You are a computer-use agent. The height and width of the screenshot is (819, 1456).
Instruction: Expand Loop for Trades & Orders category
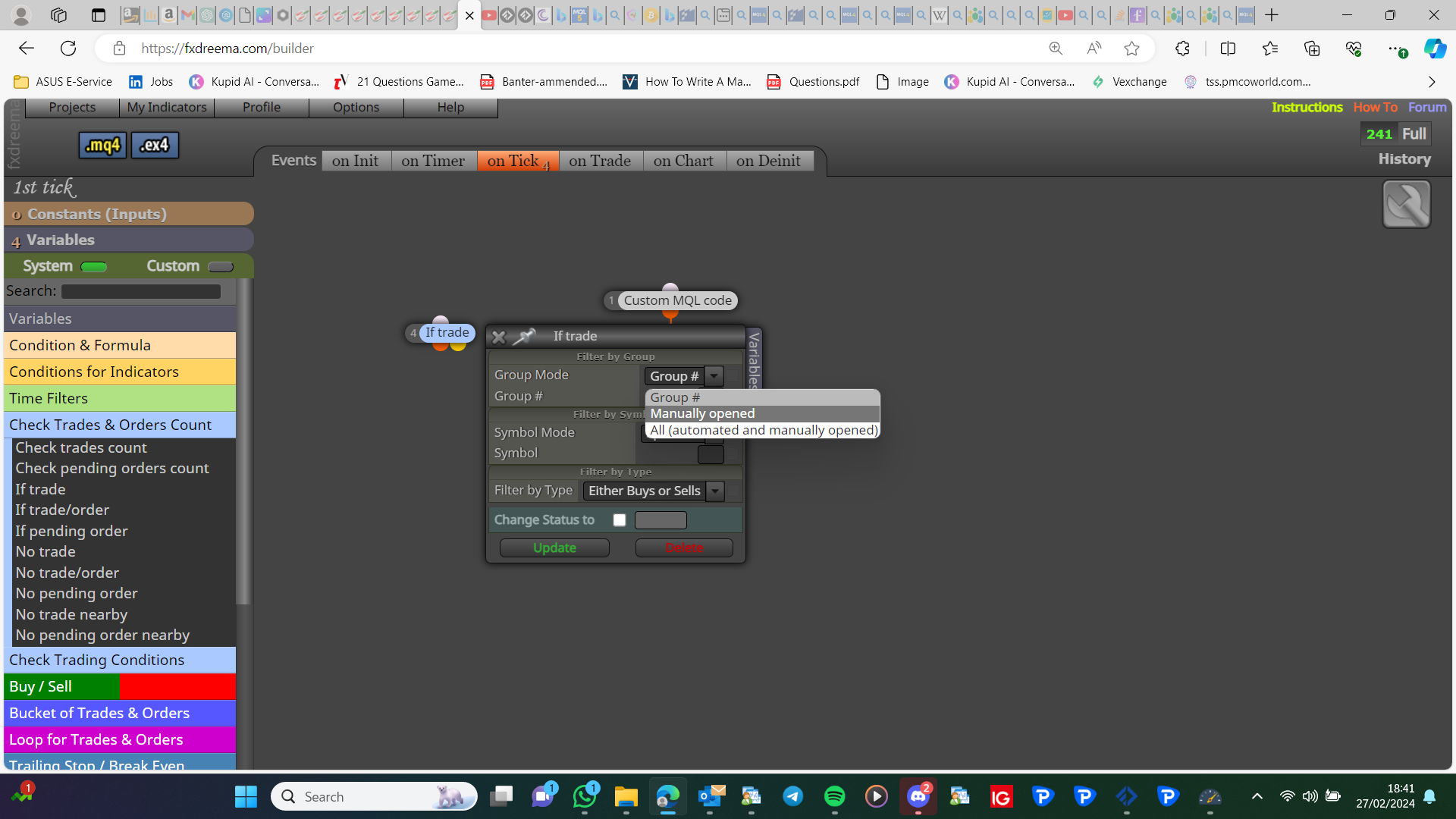click(120, 739)
